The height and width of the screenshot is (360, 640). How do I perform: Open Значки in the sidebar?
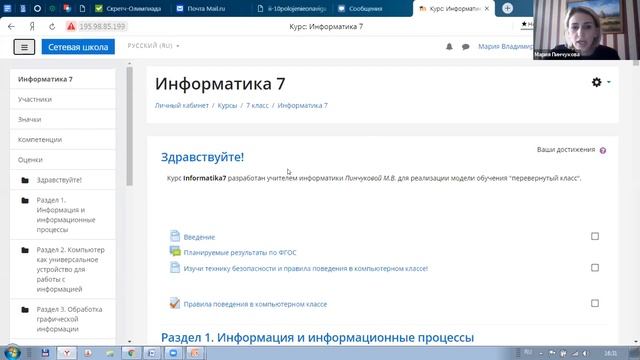tap(63, 119)
